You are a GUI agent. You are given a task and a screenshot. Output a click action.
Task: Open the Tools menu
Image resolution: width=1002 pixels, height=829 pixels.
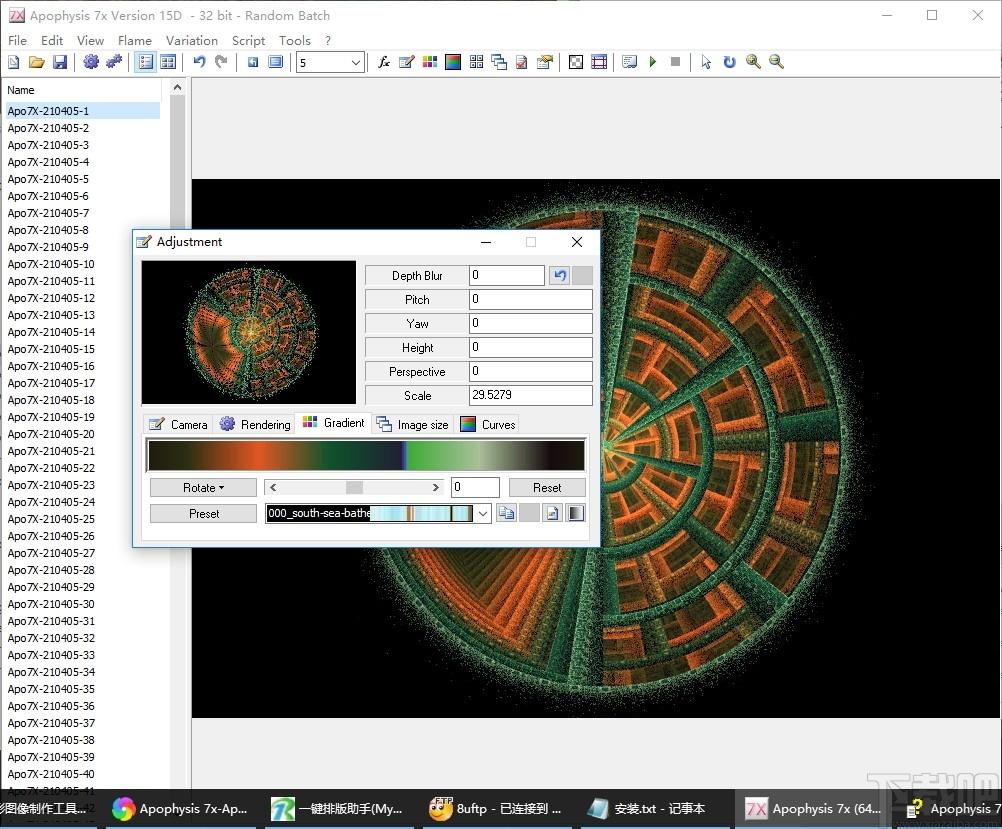(x=295, y=40)
